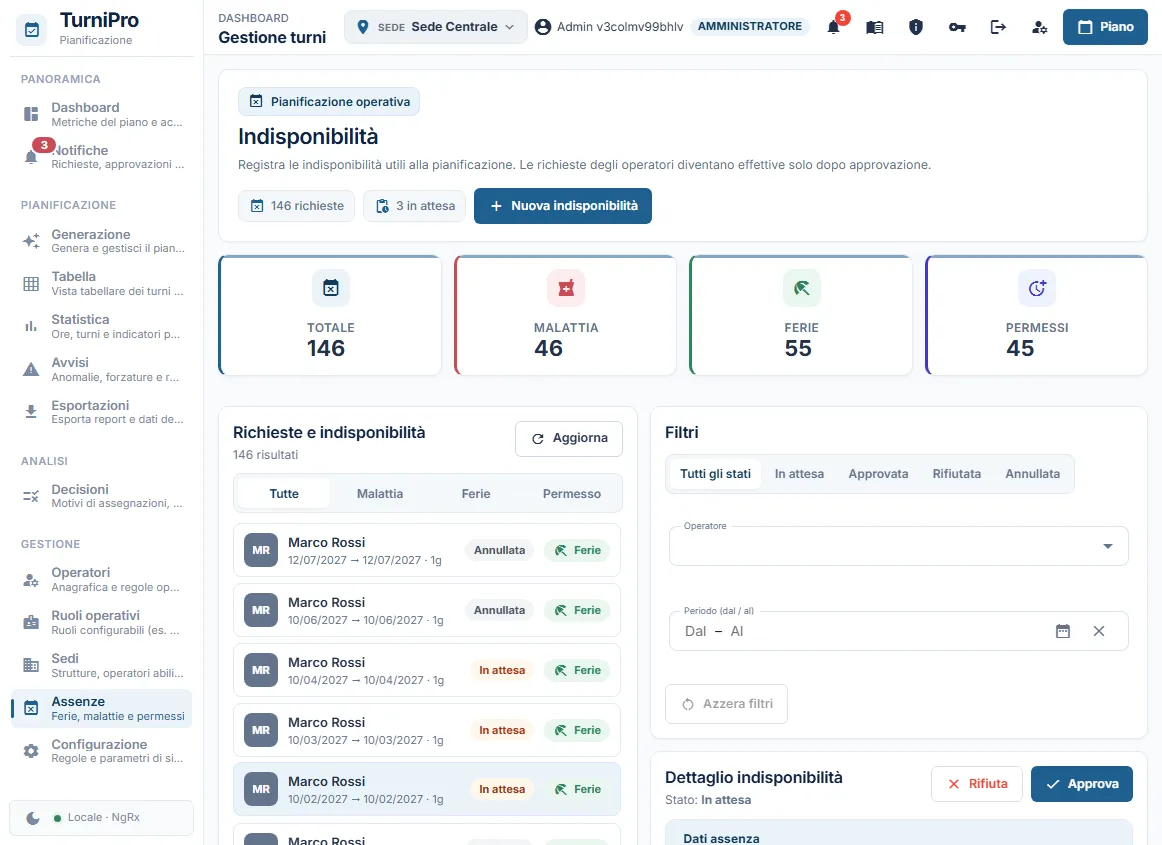Select the Tutte tab

pos(284,494)
